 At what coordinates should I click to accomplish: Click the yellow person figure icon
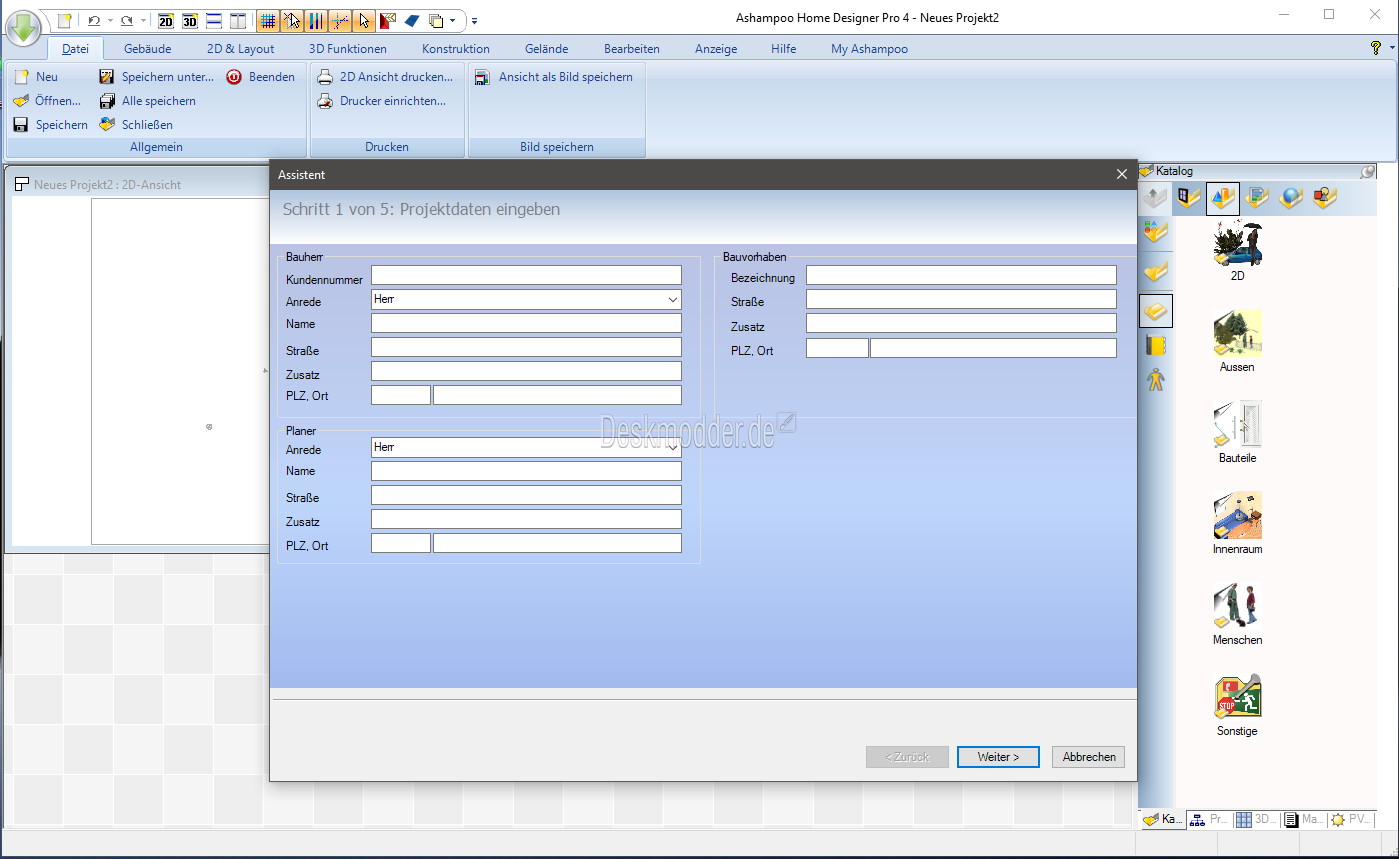click(x=1156, y=380)
